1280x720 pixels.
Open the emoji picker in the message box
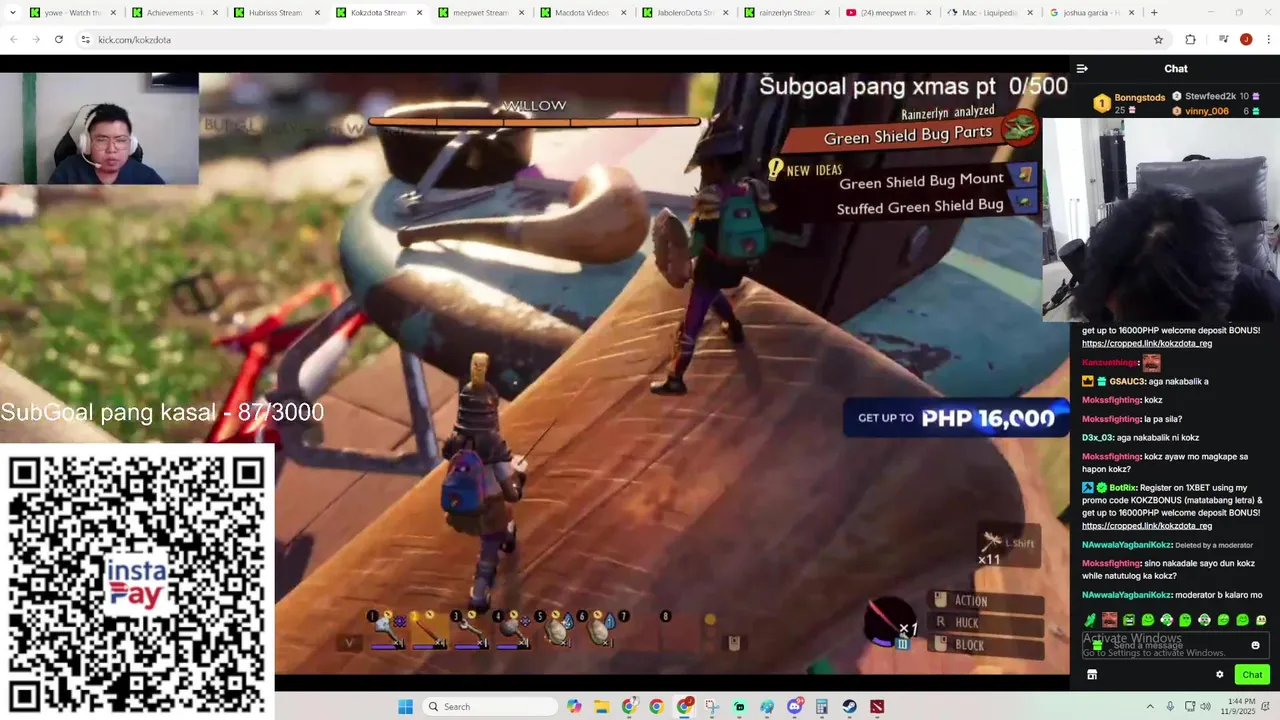pos(1256,645)
